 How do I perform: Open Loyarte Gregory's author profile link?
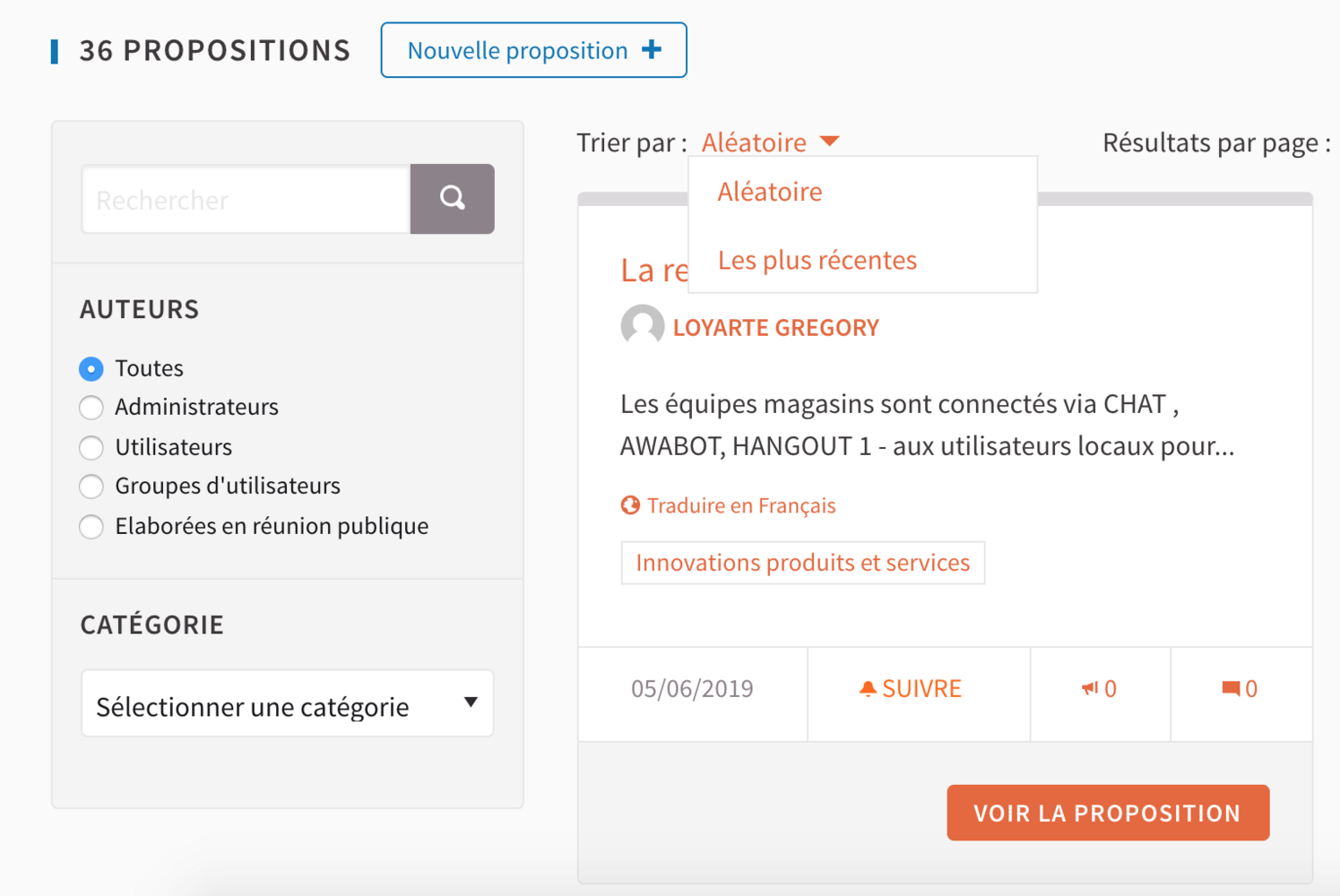pyautogui.click(x=775, y=328)
